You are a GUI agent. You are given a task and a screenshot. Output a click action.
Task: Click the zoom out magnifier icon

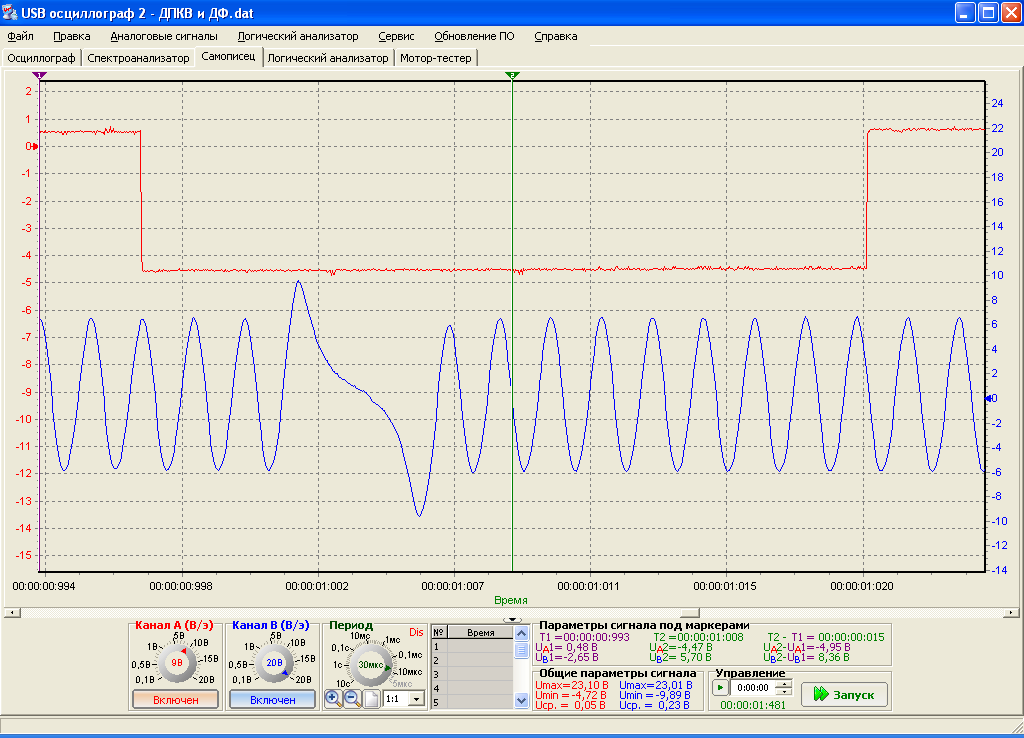click(x=353, y=699)
